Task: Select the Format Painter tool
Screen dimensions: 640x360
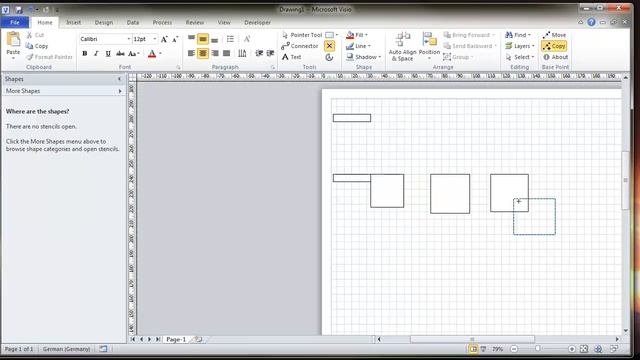Action: coord(49,57)
